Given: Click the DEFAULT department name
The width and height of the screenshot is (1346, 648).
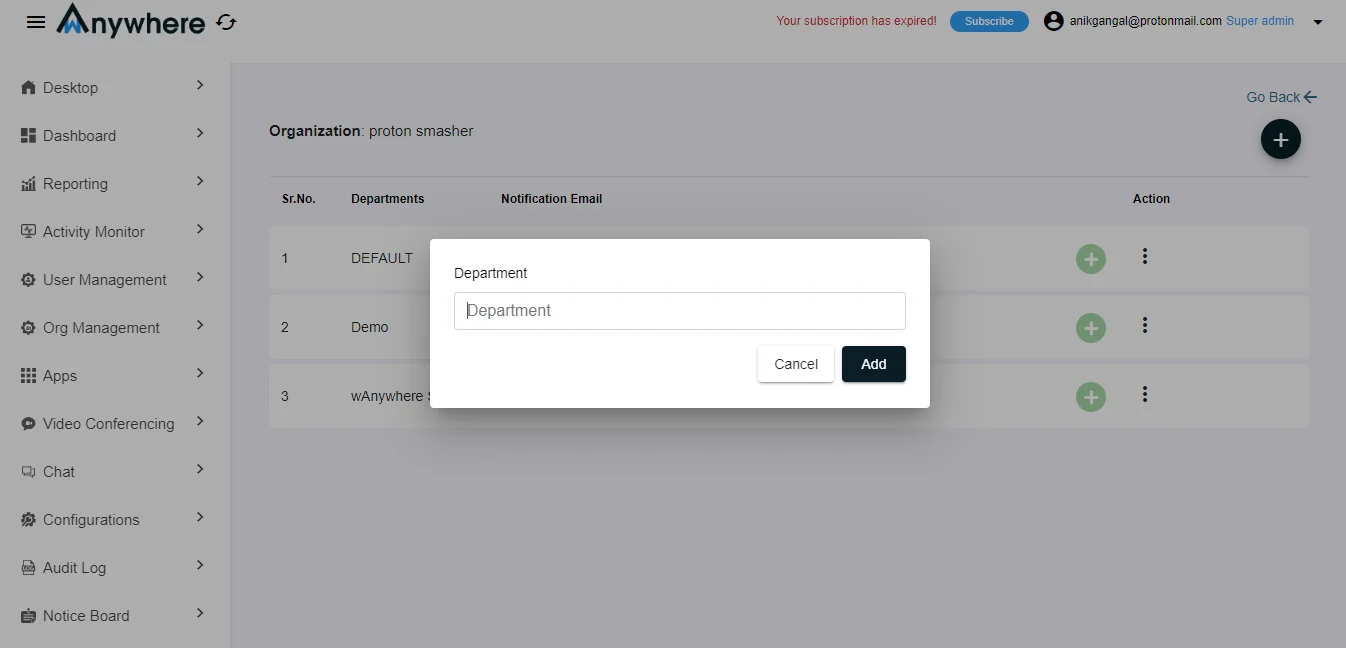Looking at the screenshot, I should coord(382,258).
